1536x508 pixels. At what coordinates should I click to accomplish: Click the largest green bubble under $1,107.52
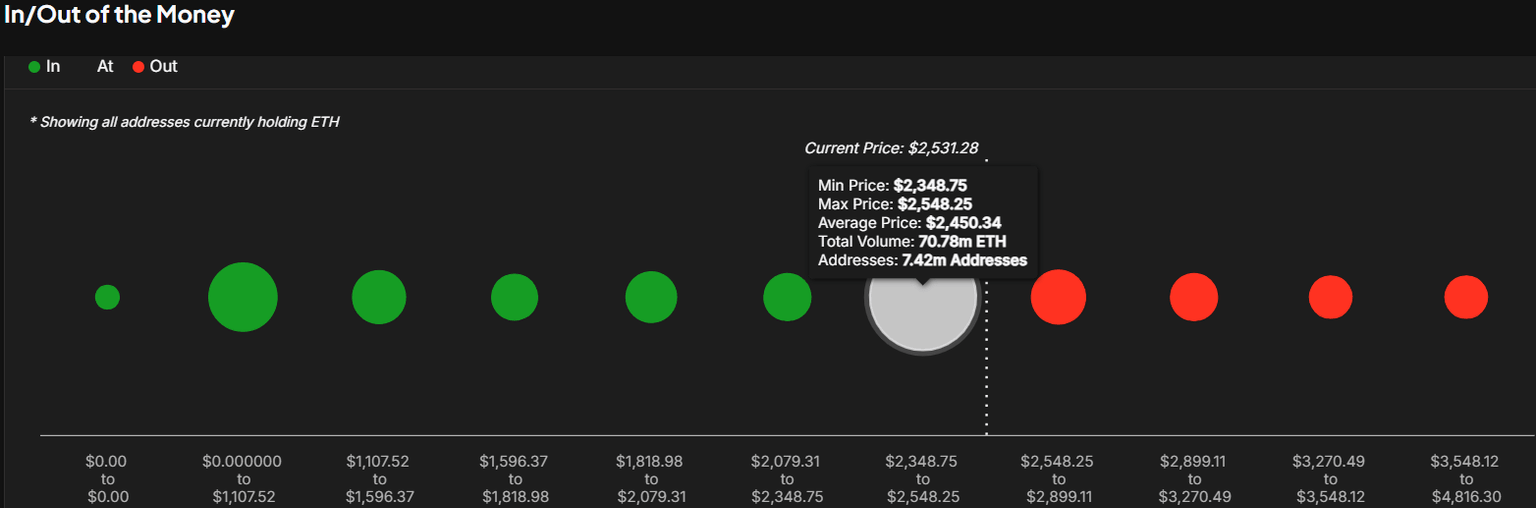tap(243, 297)
